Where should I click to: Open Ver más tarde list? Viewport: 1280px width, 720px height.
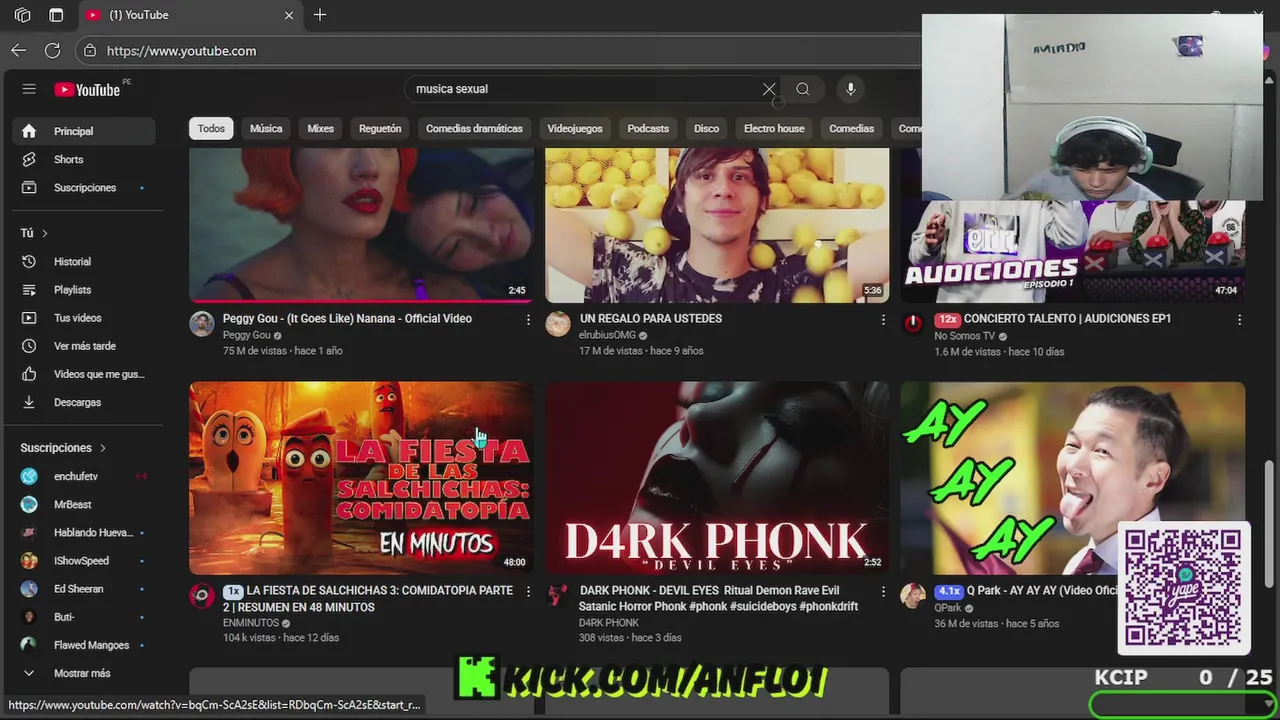click(83, 345)
